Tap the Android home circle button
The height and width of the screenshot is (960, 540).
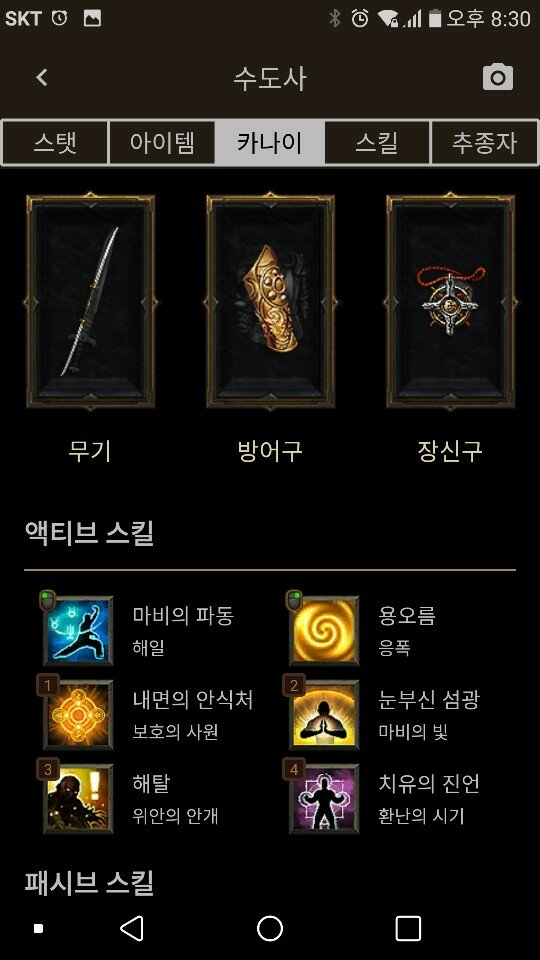pos(270,928)
